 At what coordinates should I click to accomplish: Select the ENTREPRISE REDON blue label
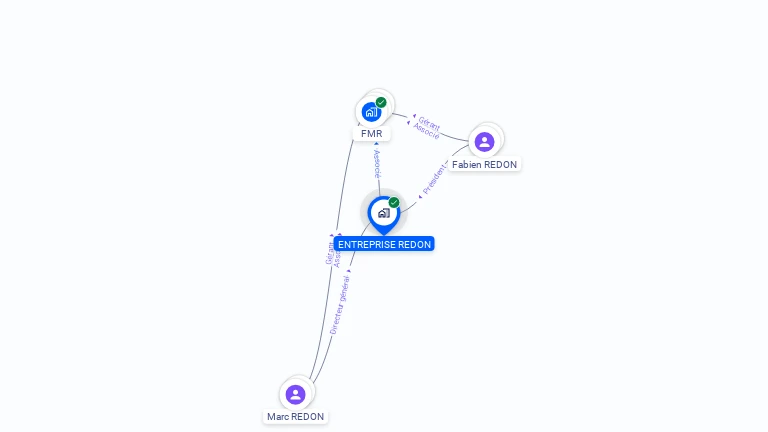(x=384, y=244)
